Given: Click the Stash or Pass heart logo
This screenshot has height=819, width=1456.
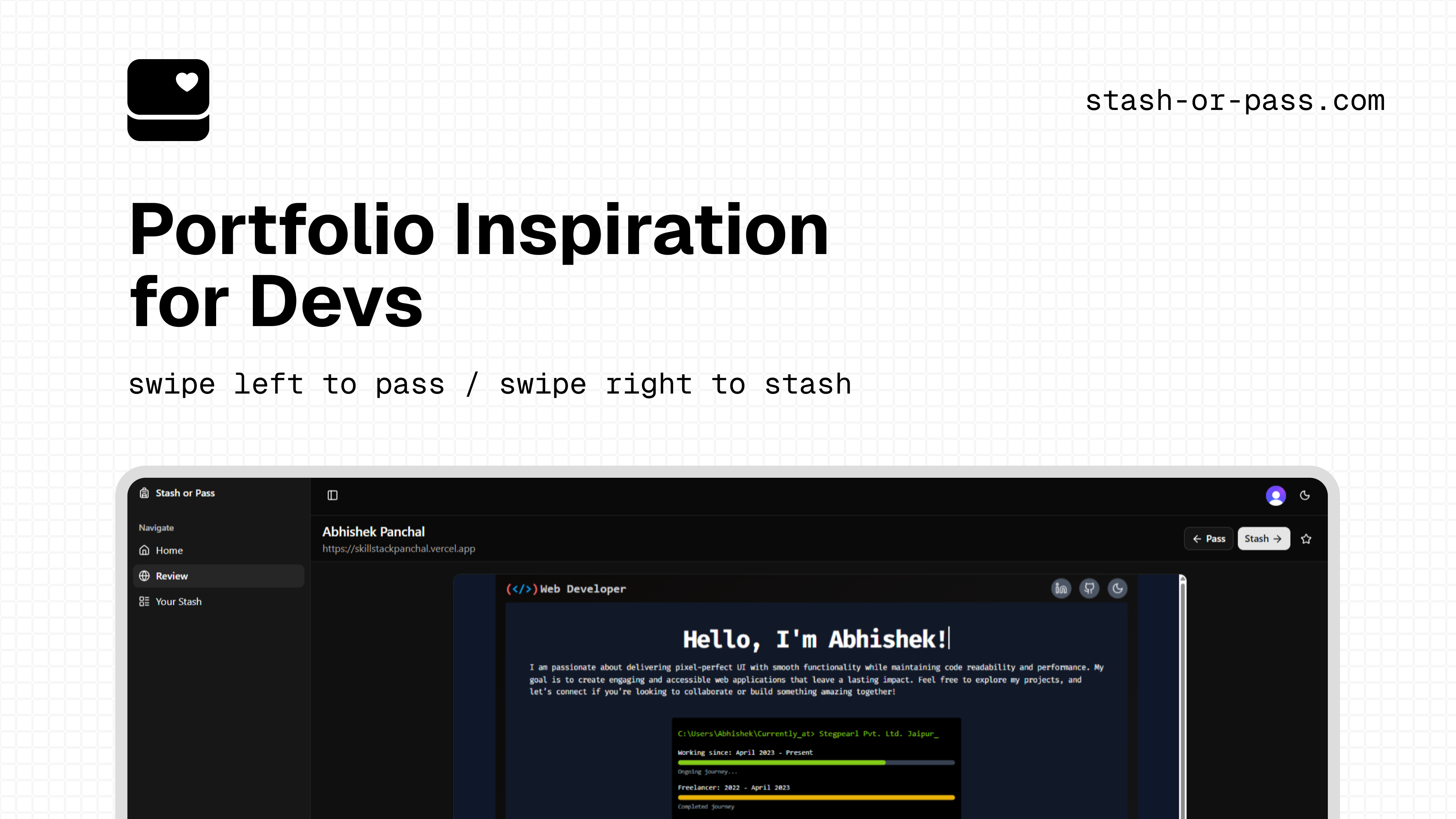Looking at the screenshot, I should pos(168,100).
